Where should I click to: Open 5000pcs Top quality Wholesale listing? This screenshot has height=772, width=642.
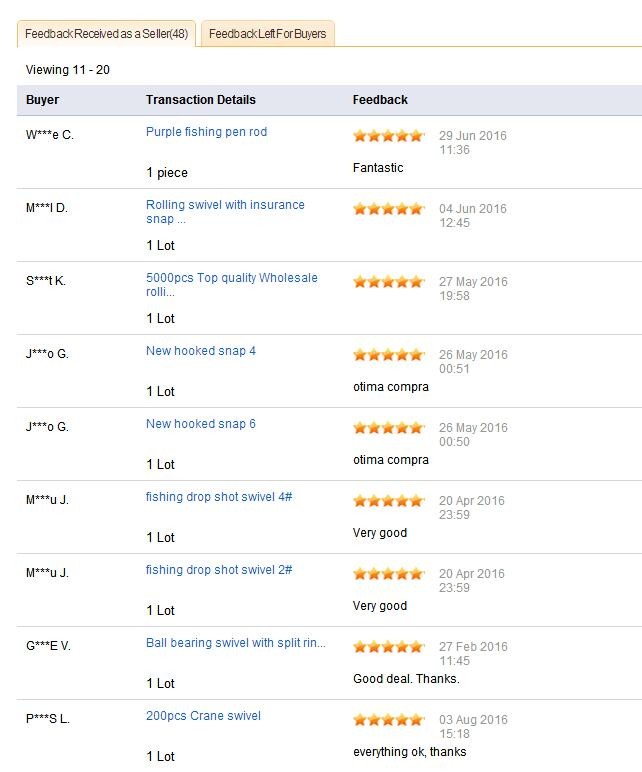point(231,278)
